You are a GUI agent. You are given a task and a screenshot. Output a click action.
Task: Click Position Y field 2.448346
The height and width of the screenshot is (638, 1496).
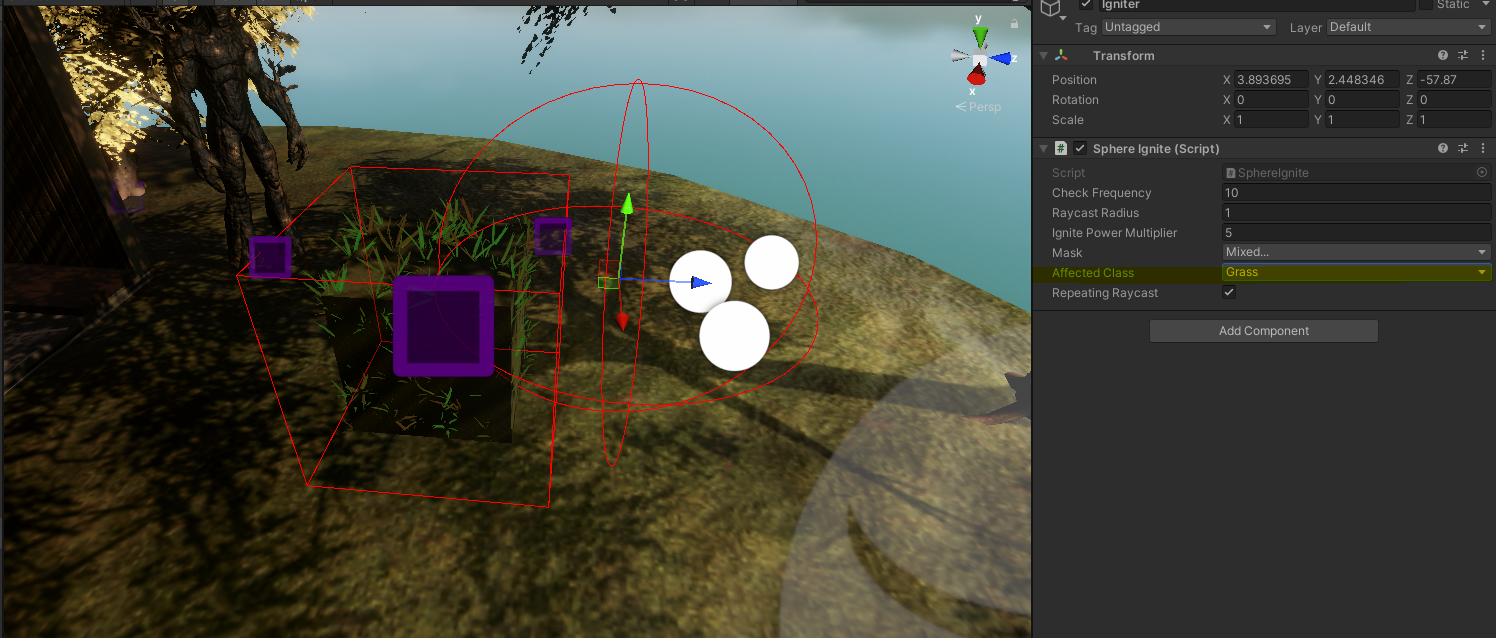[x=1362, y=80]
